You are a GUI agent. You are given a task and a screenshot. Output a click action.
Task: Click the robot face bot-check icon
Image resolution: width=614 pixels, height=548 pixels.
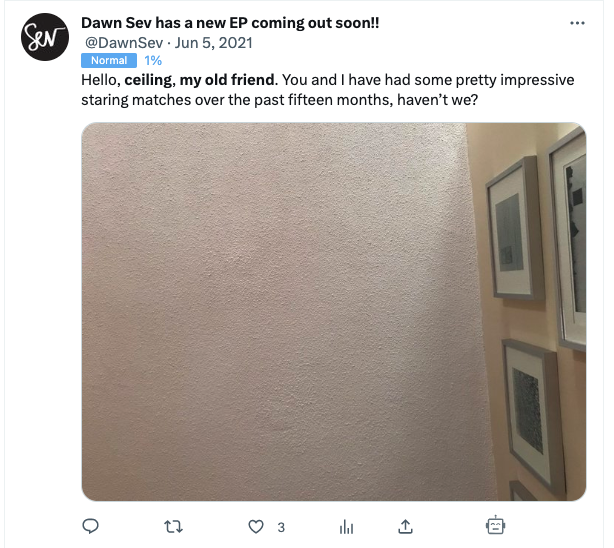click(495, 525)
